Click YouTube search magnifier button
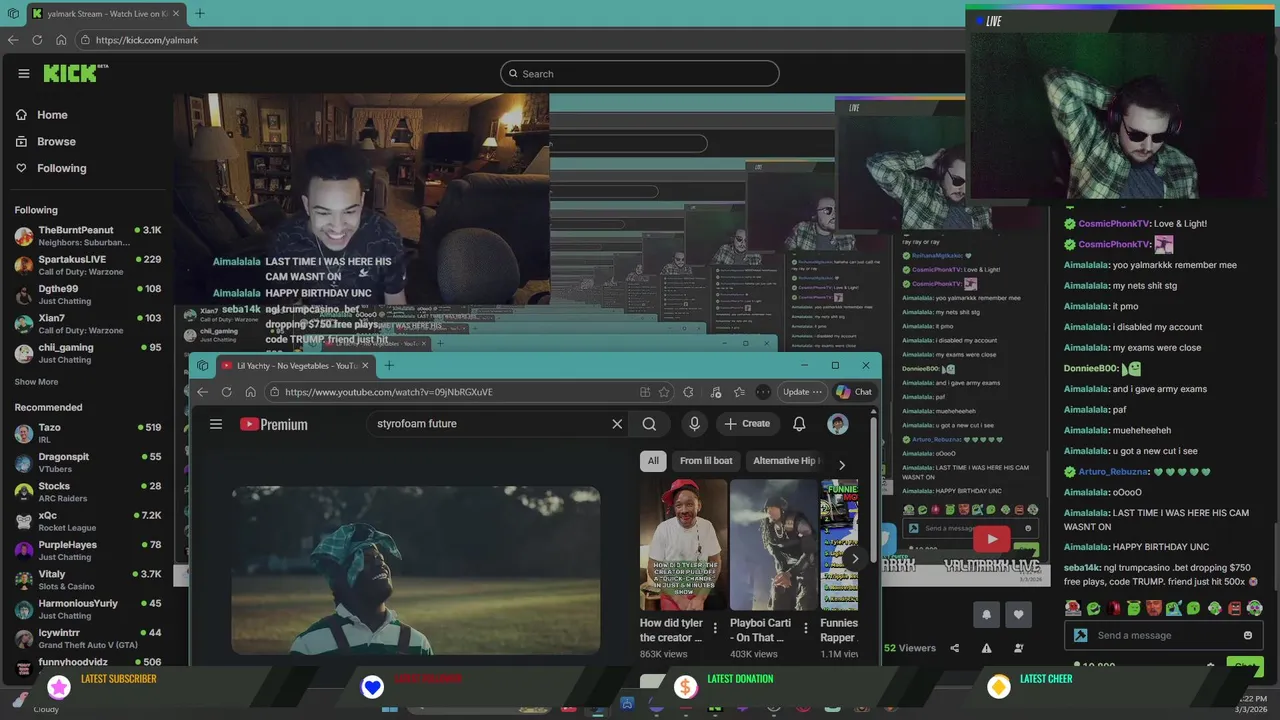This screenshot has width=1280, height=720. pos(649,424)
